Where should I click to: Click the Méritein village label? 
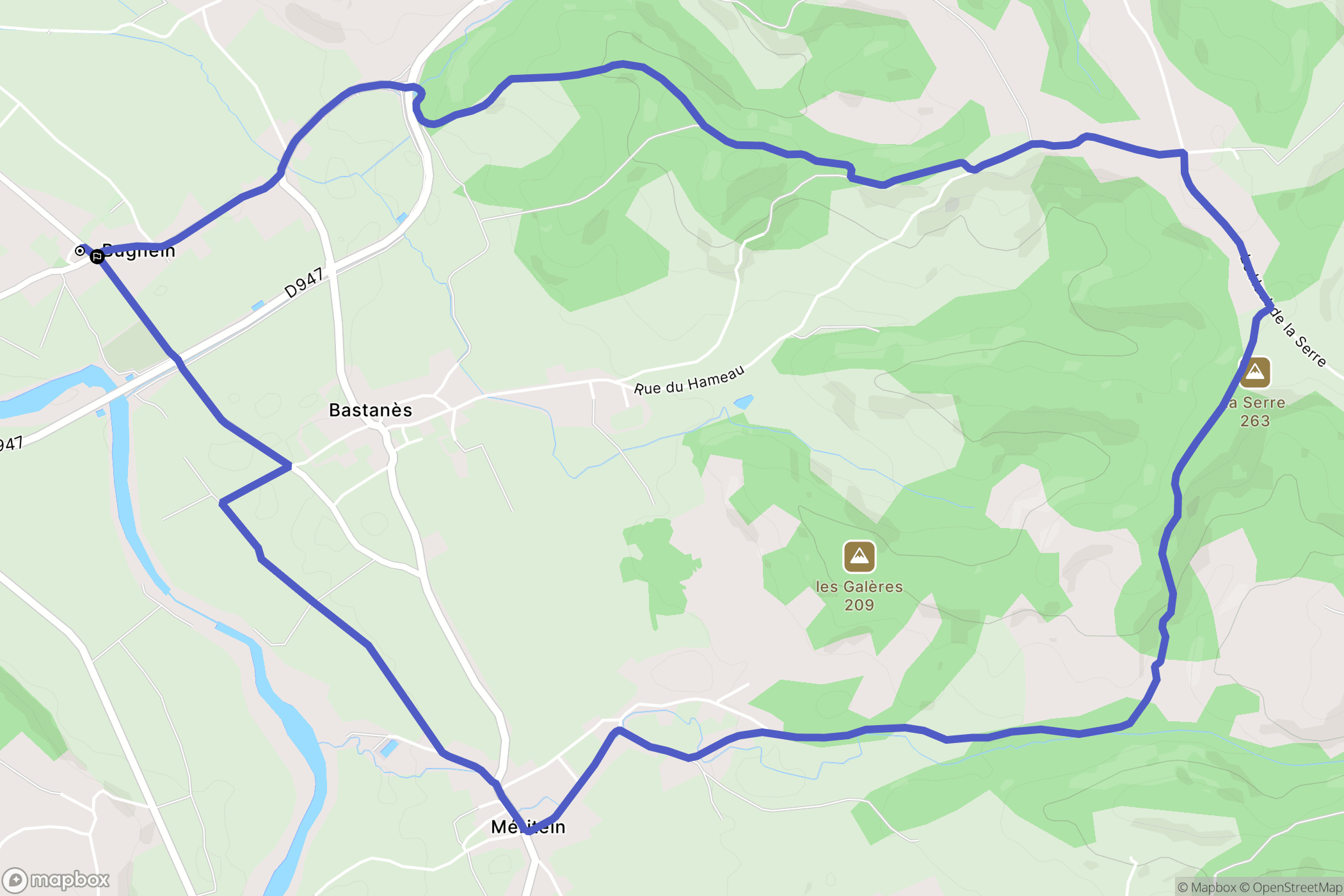528,827
